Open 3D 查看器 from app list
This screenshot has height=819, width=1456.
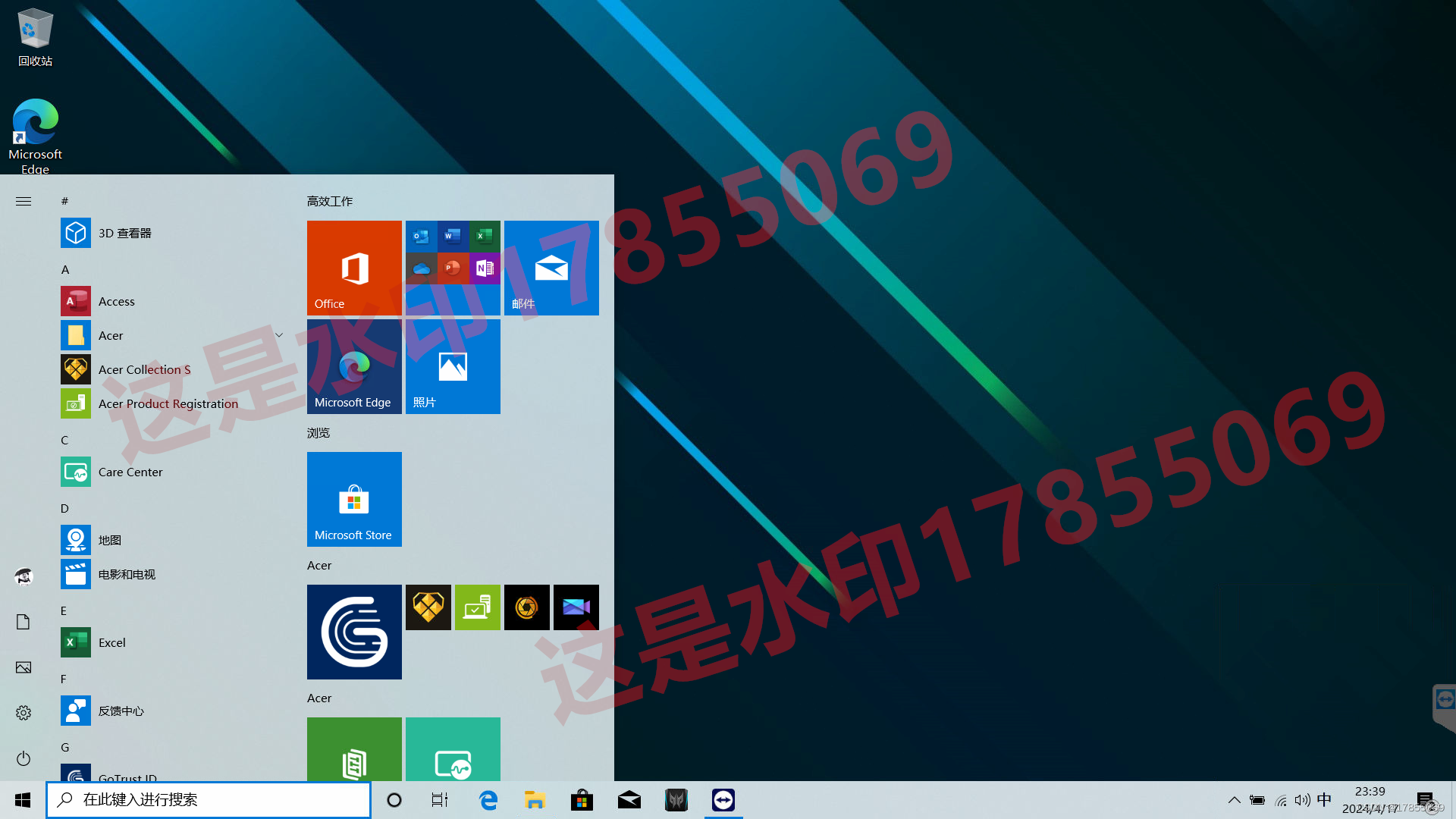point(174,233)
